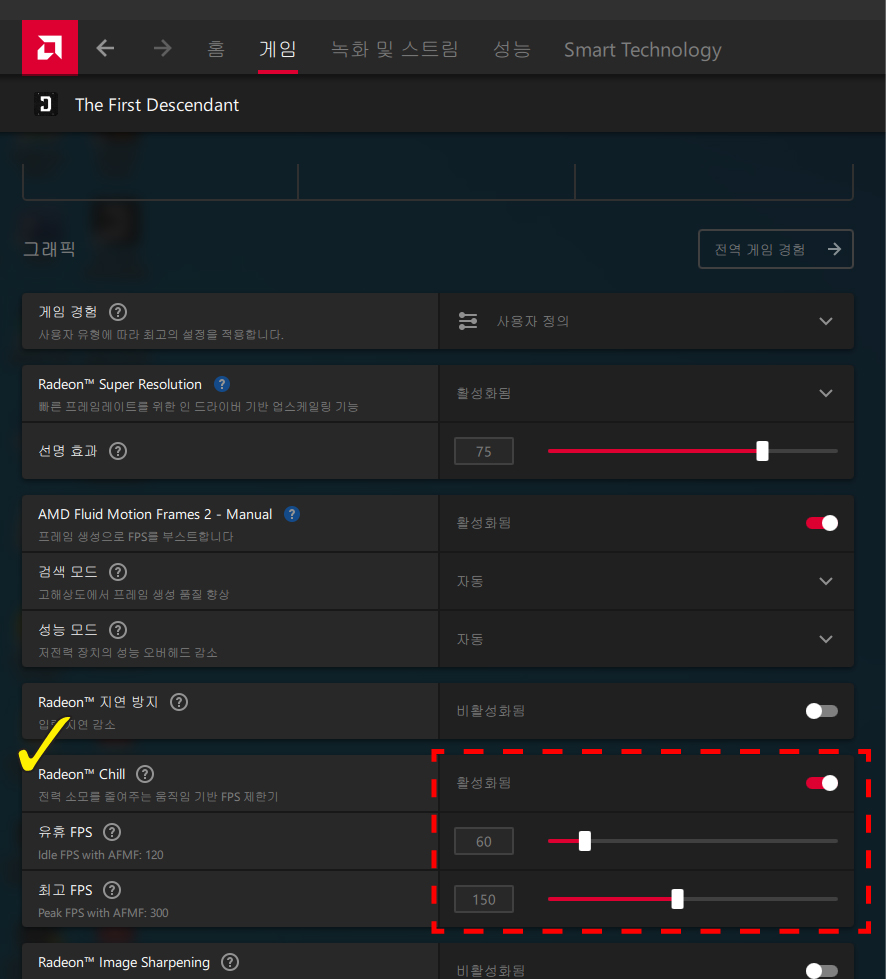Switch to the 홈 tab
This screenshot has height=979, width=886.
tap(215, 49)
